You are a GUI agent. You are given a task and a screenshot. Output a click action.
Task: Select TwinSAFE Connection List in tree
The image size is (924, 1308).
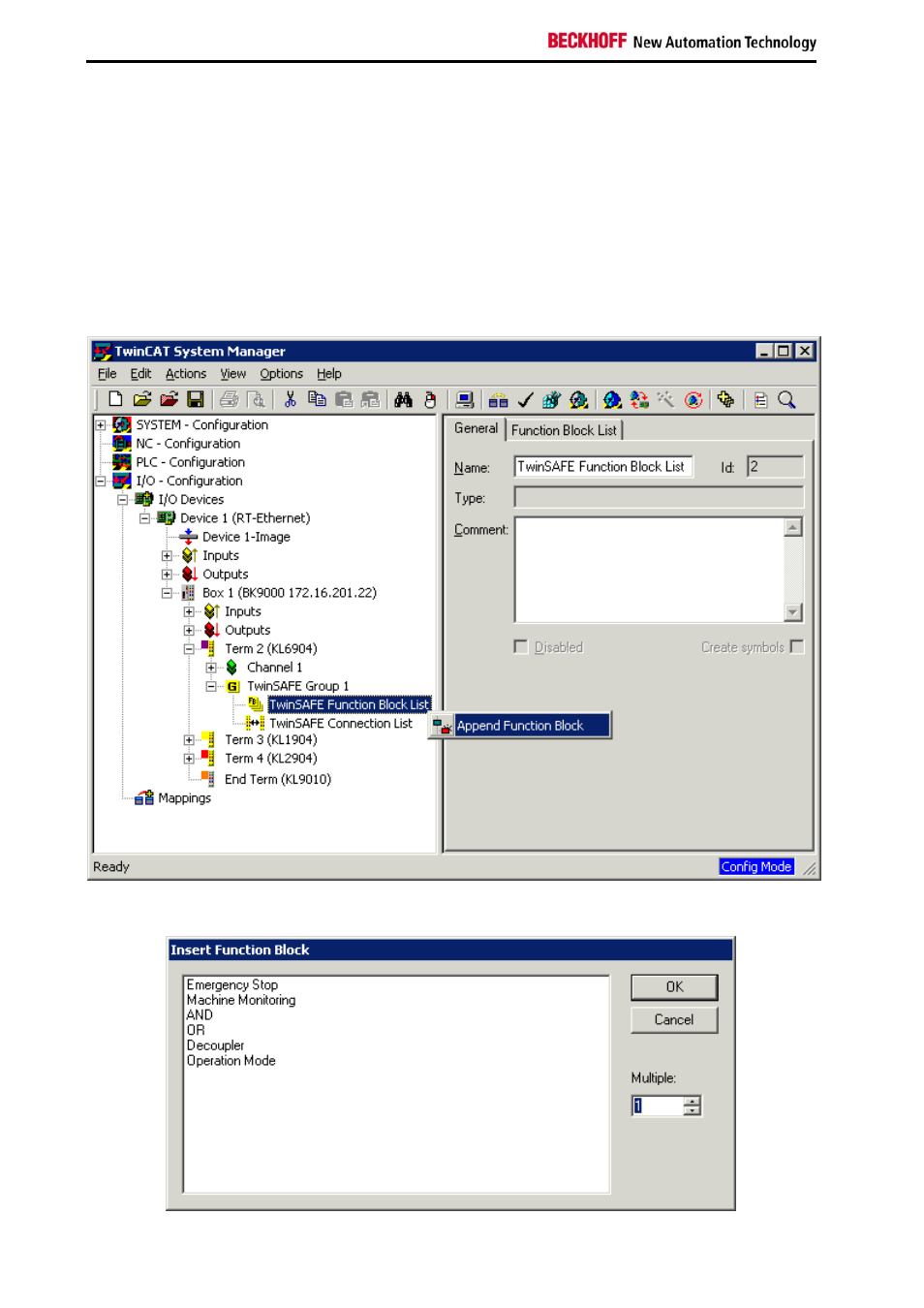341,724
